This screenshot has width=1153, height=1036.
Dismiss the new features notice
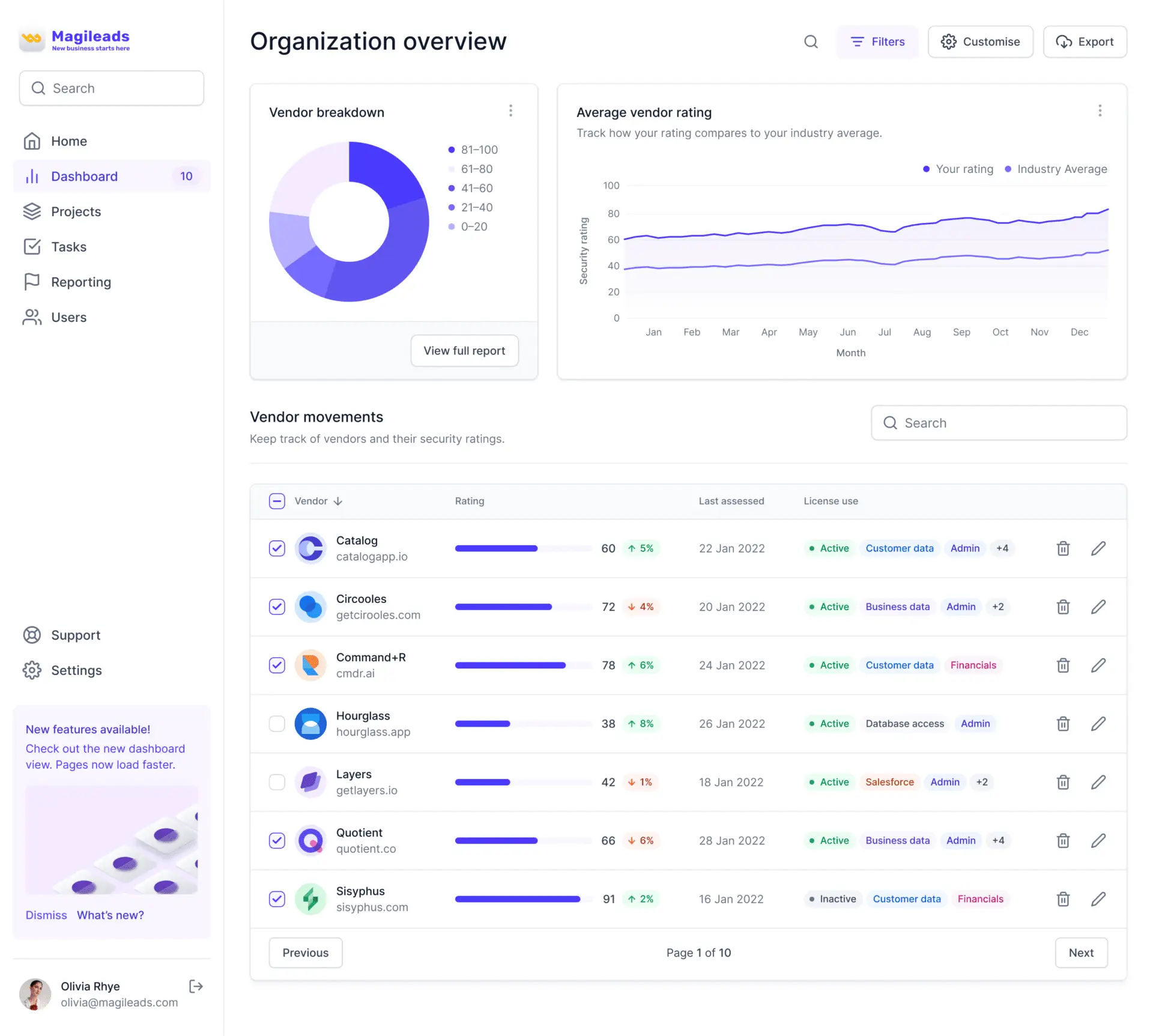click(46, 915)
